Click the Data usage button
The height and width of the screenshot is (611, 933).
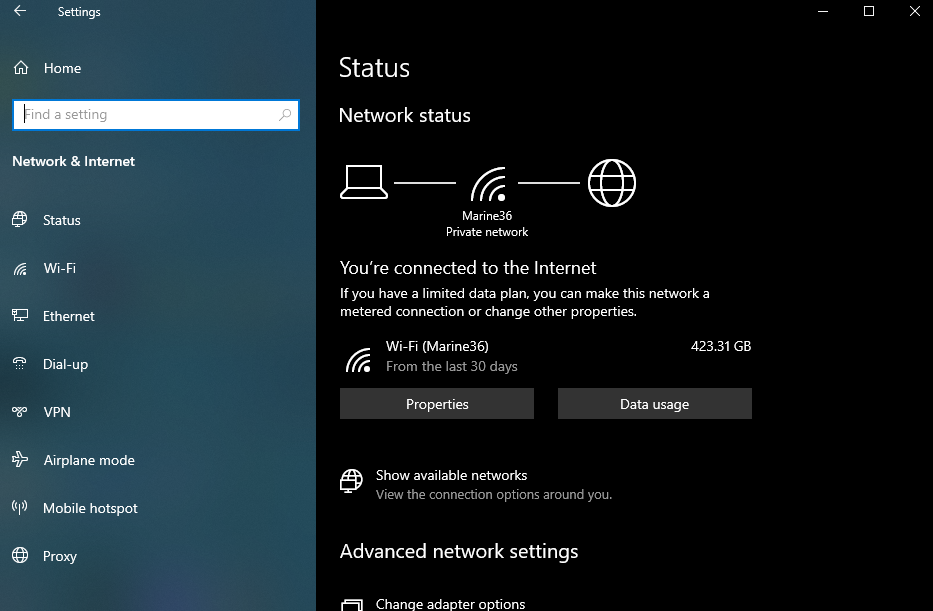[655, 404]
